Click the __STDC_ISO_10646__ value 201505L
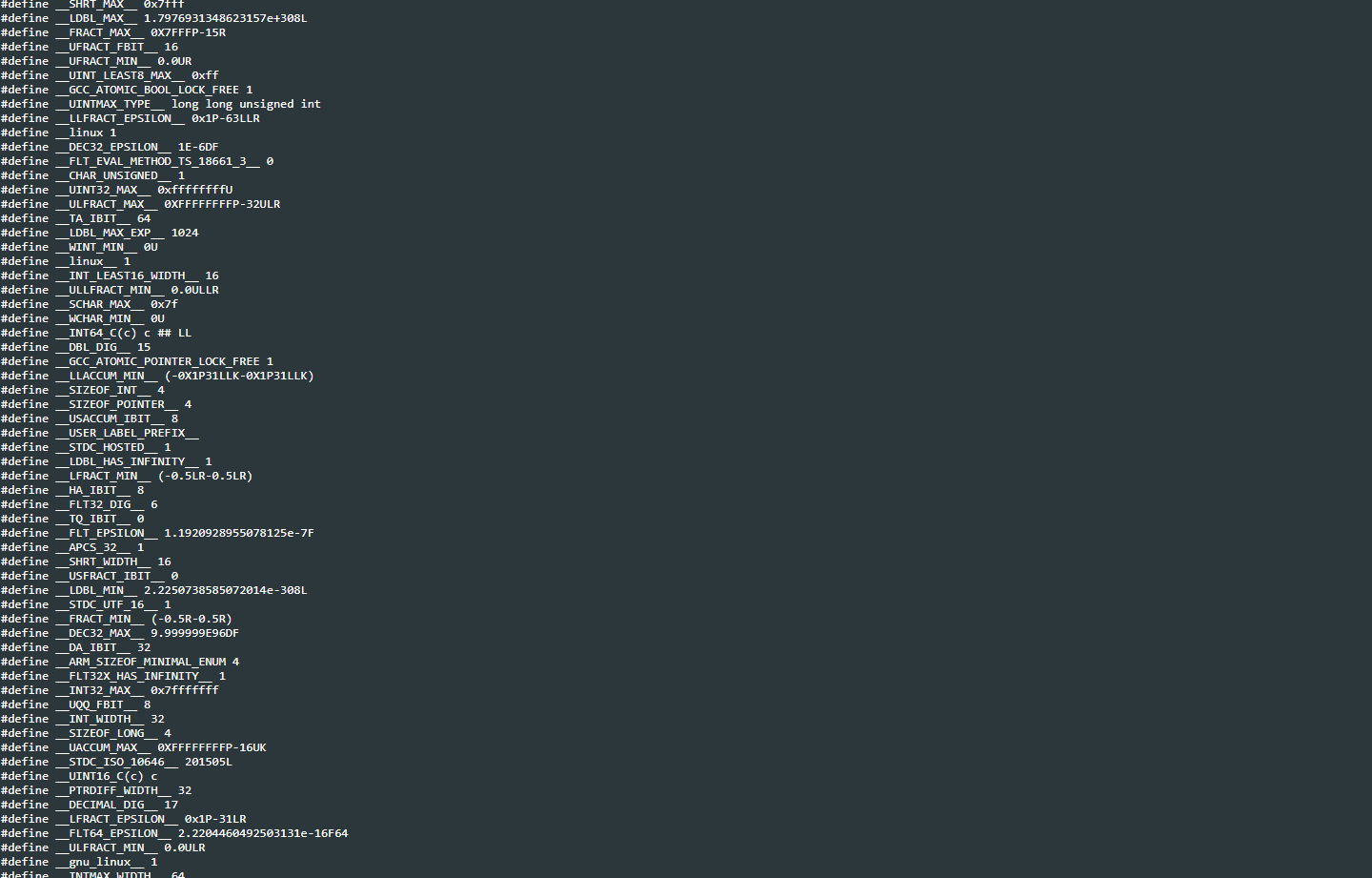1372x878 pixels. point(208,762)
